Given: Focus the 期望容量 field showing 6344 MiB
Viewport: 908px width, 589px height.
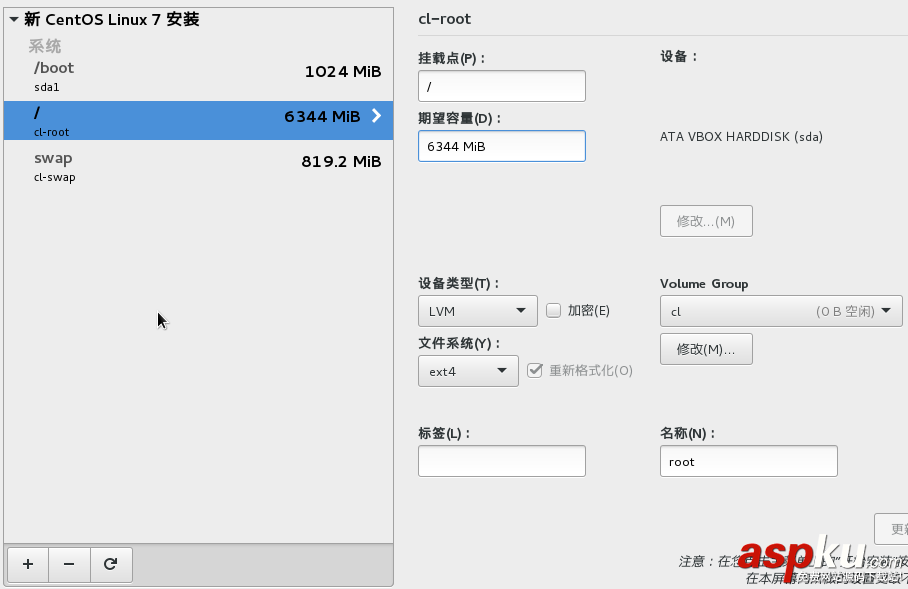Looking at the screenshot, I should [x=501, y=146].
